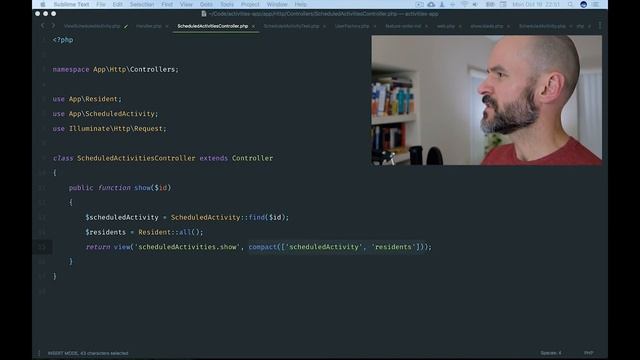Click 'Controller' after extends keyword
Screen dimensions: 640x360
[253, 158]
